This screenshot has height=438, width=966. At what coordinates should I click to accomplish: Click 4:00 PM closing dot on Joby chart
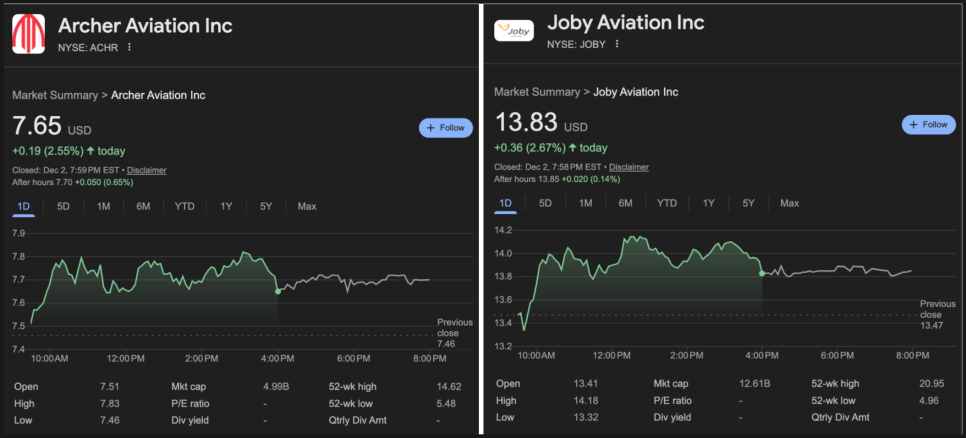point(762,273)
